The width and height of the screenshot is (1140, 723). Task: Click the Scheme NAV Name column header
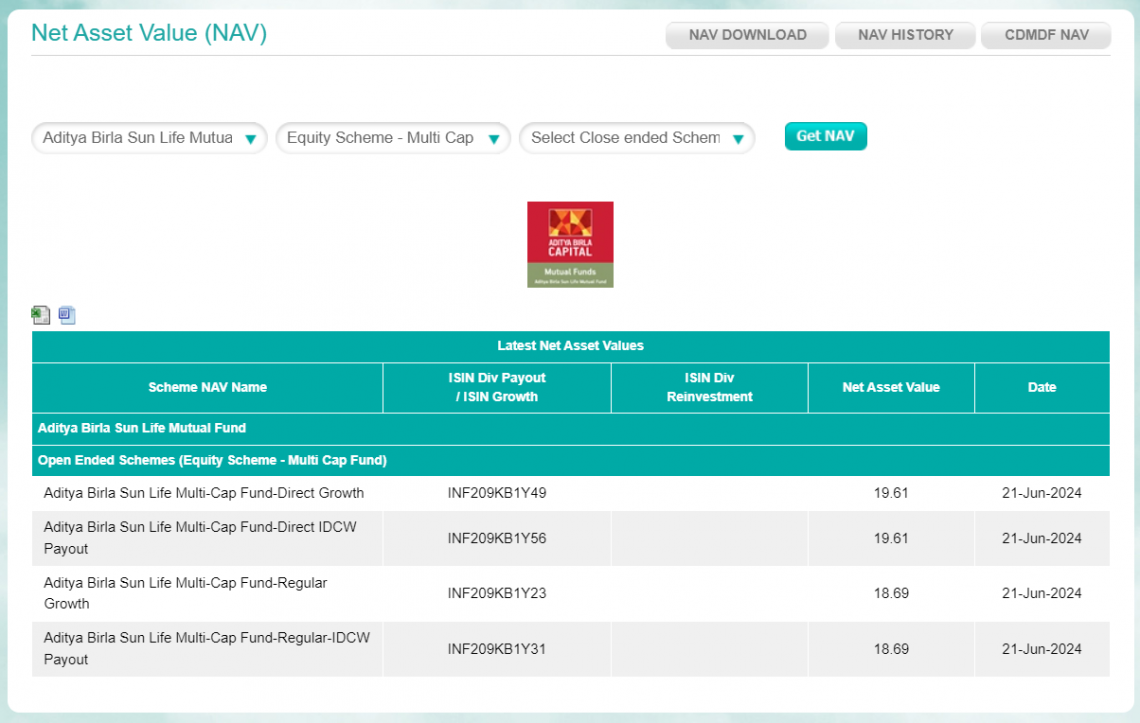coord(207,387)
